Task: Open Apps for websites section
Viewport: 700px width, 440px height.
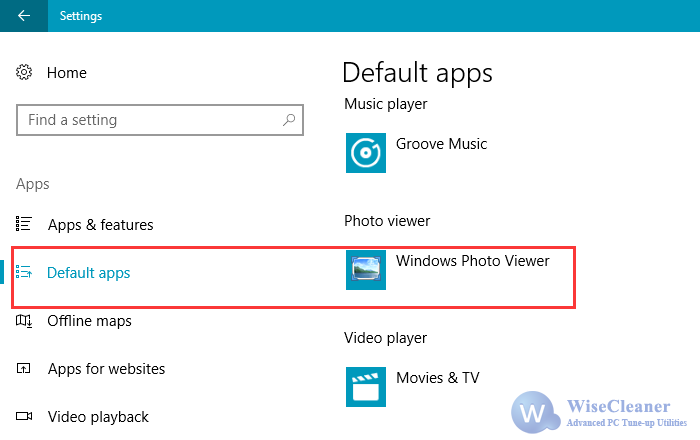Action: point(106,369)
